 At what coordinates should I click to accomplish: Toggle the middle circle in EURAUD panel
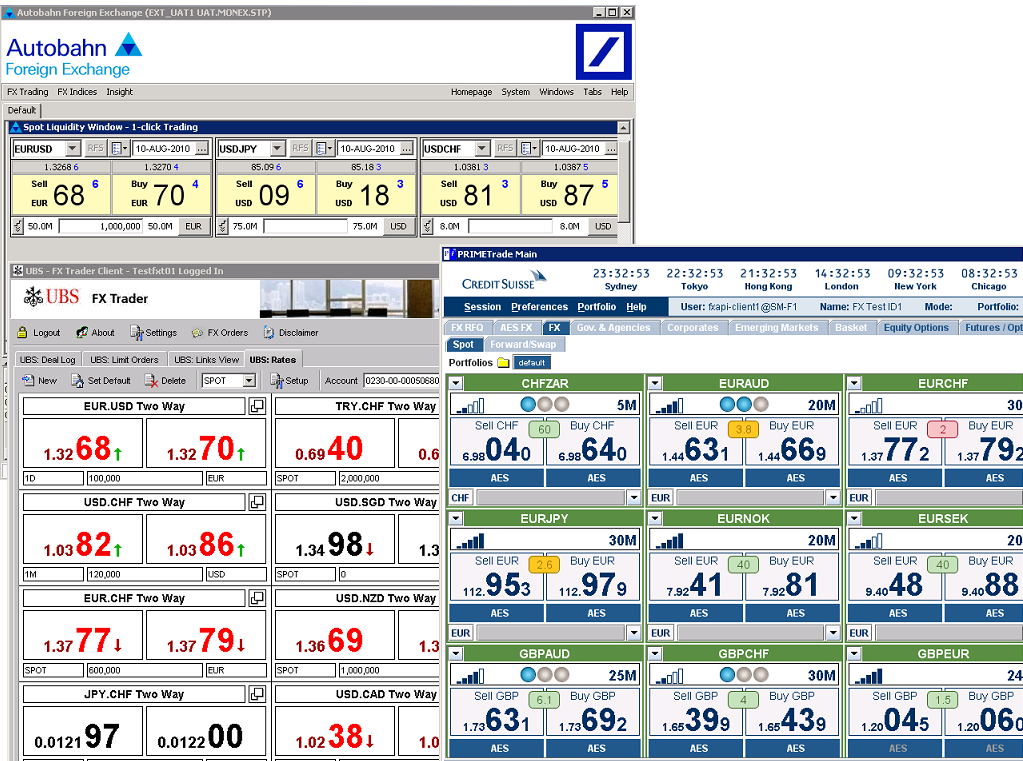[744, 405]
